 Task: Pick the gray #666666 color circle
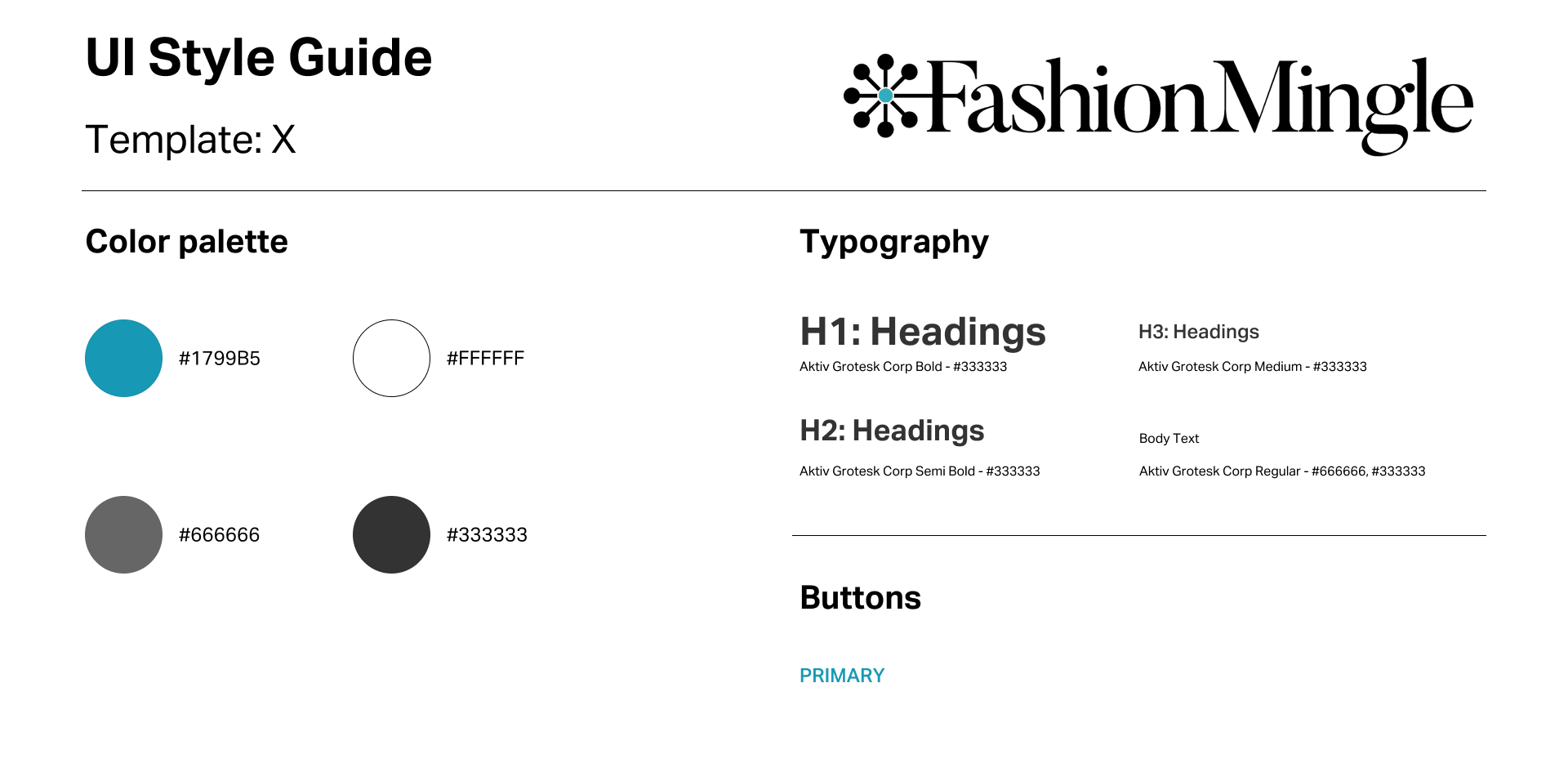124,534
